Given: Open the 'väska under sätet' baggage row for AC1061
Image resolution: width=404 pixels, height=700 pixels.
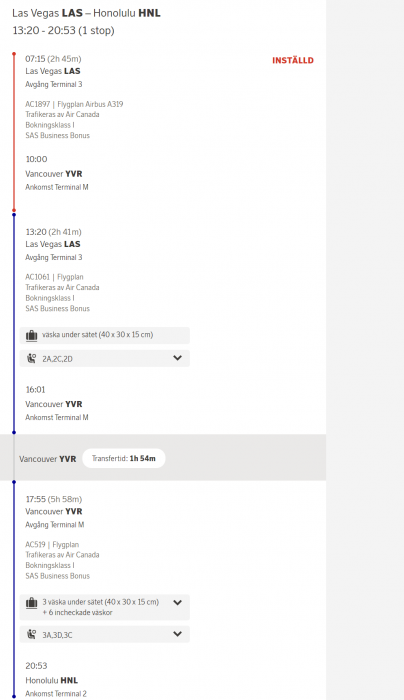Looking at the screenshot, I should (x=104, y=335).
